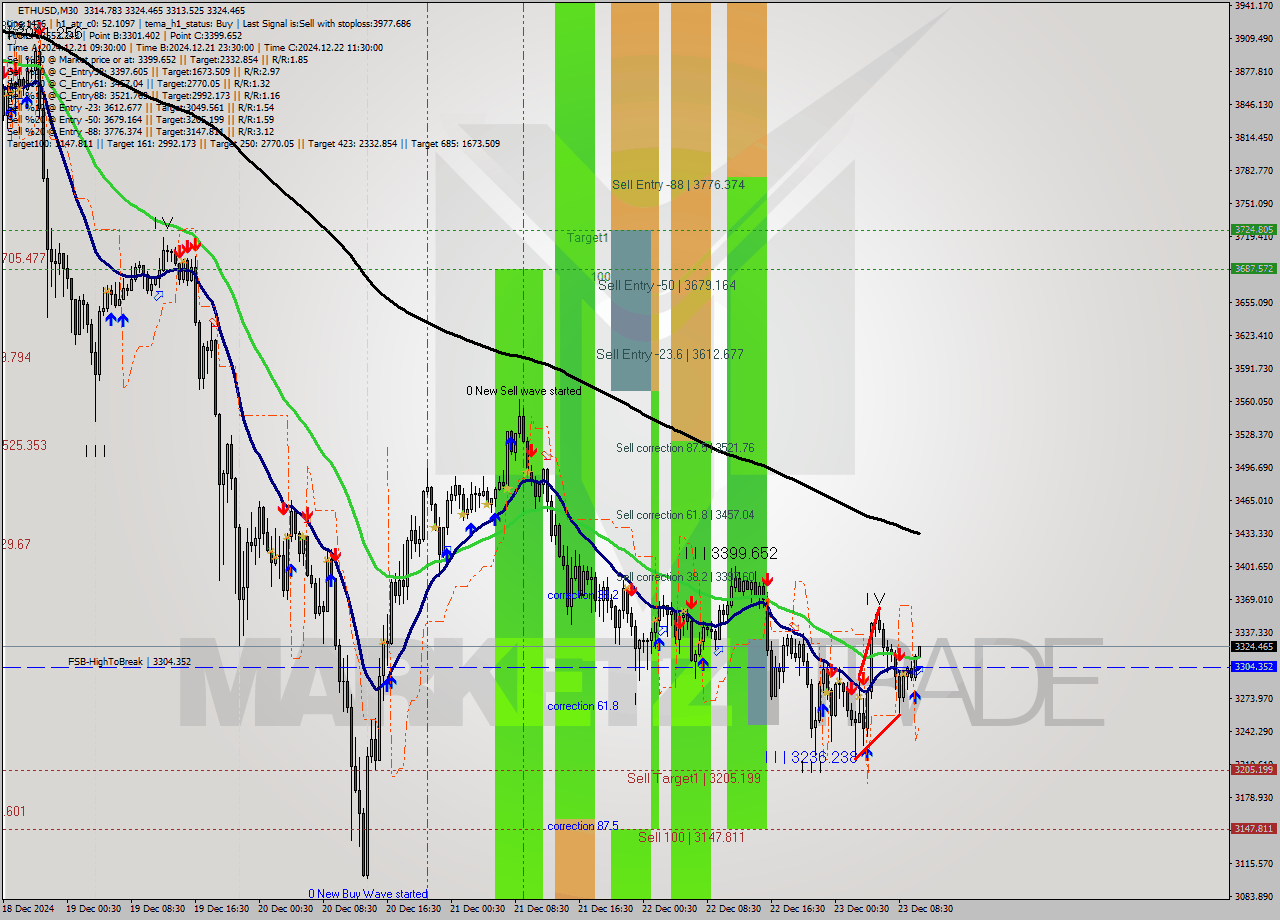Viewport: 1280px width, 920px height.
Task: Click the blue 'correction 61.8' label
Action: pos(583,706)
